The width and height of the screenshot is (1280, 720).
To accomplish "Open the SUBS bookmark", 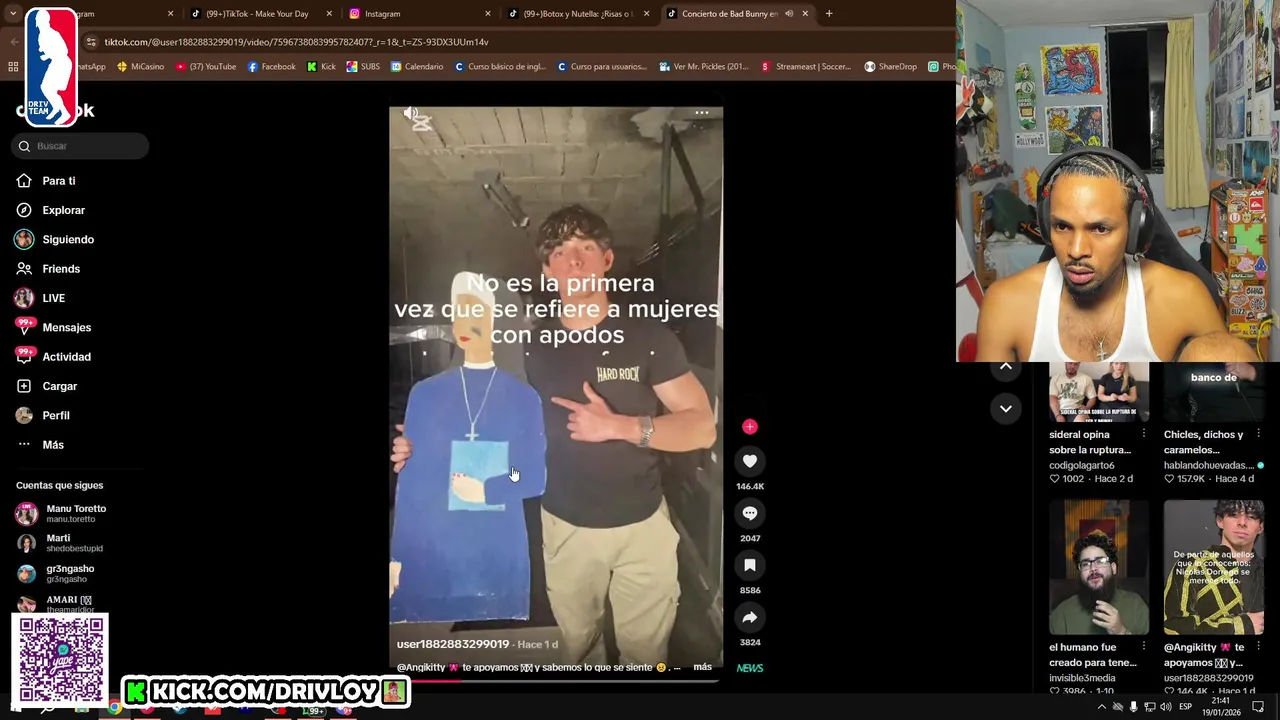I will 363,67.
